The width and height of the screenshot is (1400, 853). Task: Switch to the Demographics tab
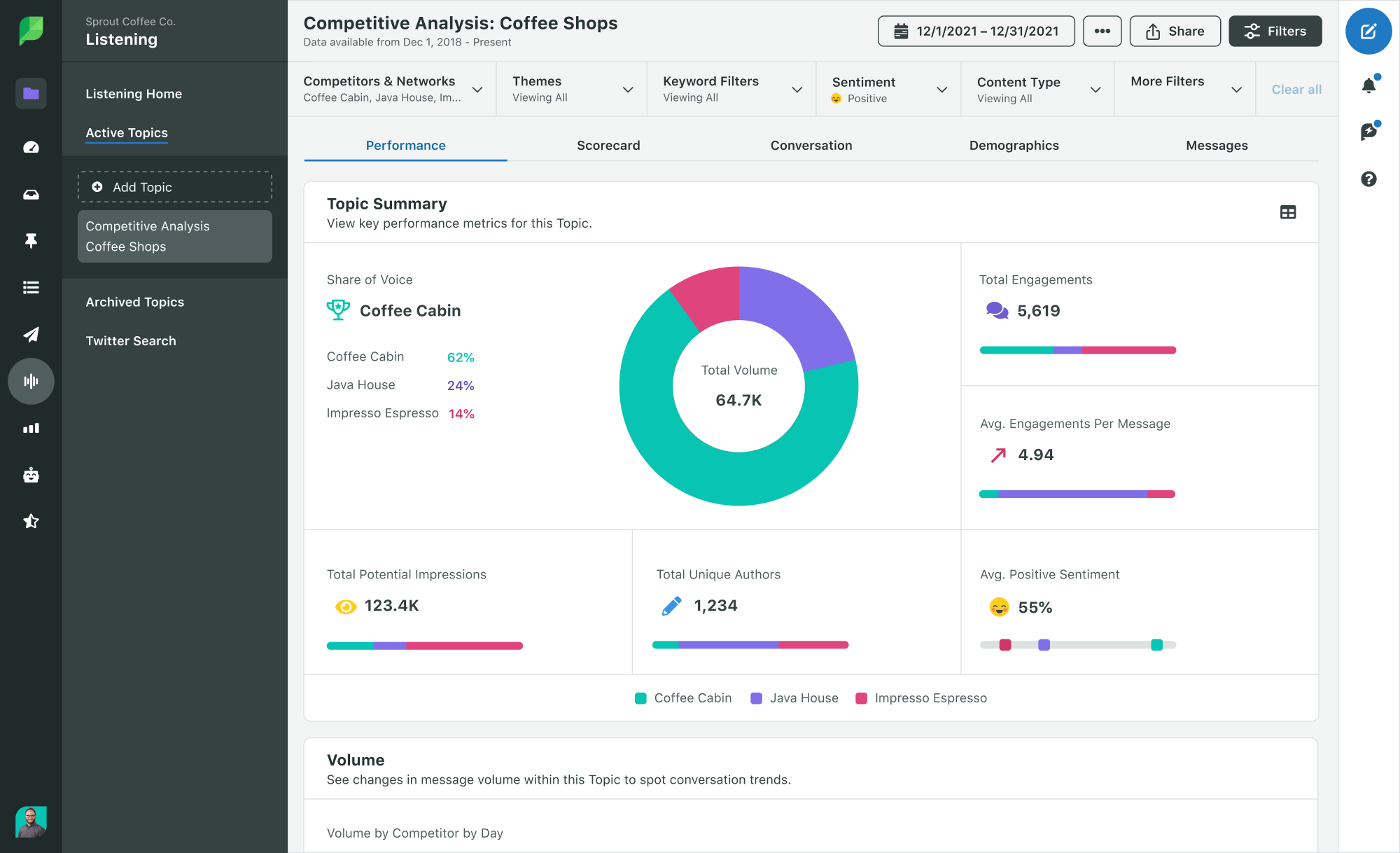point(1013,145)
